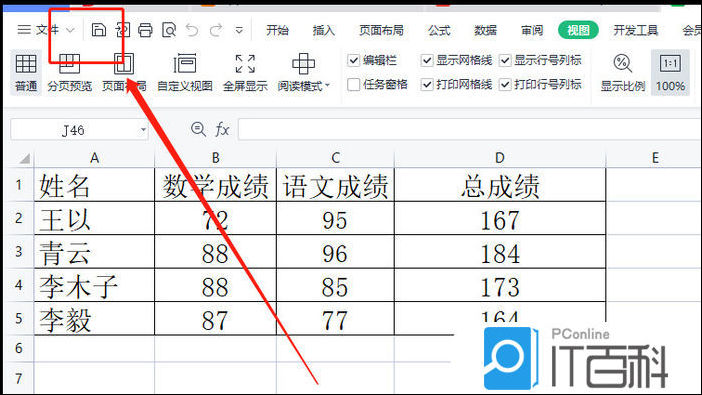Screen dimensions: 702x395
Task: Open the 页面布局 tab
Action: [381, 30]
